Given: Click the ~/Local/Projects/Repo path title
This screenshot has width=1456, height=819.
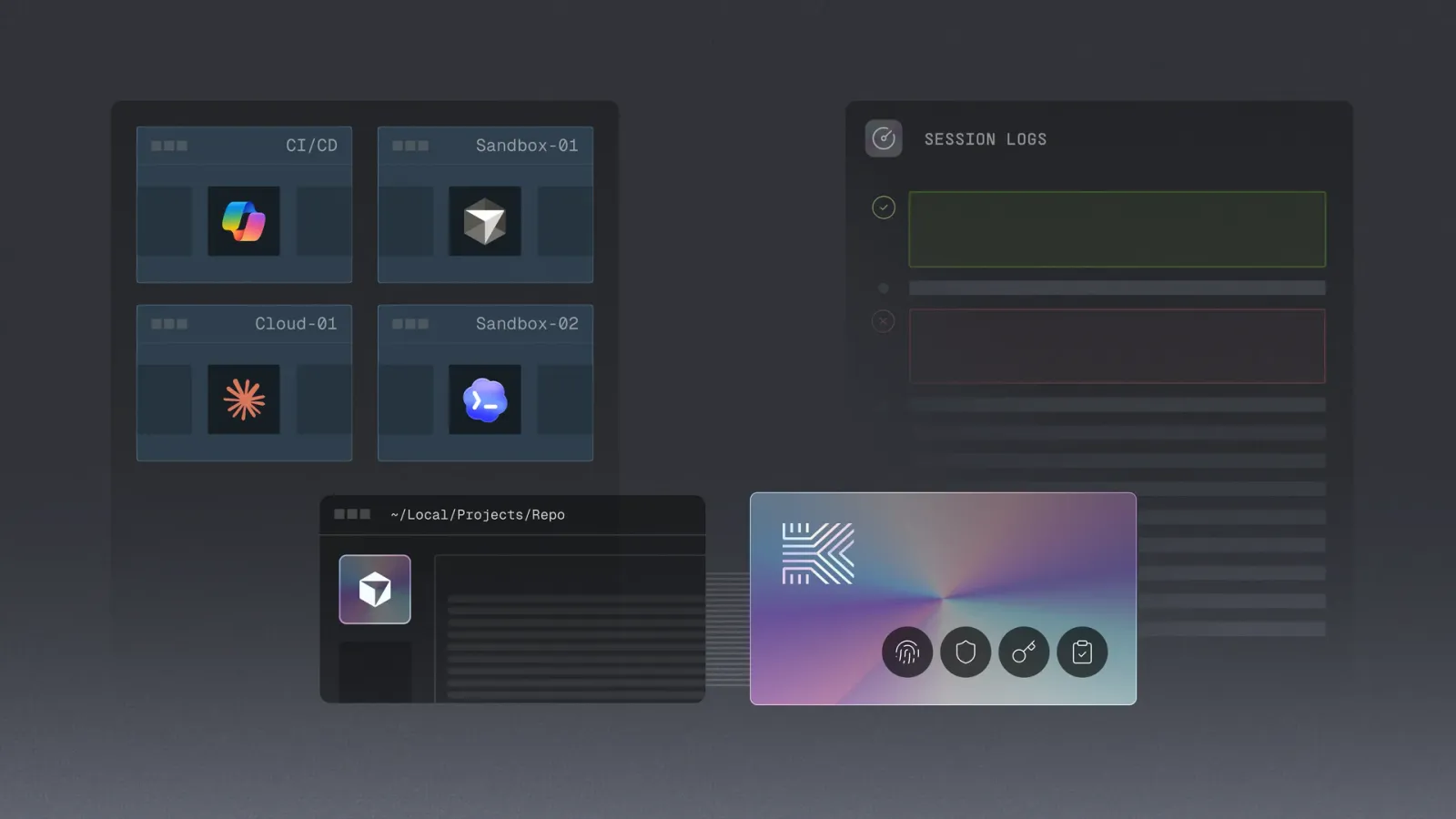Looking at the screenshot, I should point(478,515).
